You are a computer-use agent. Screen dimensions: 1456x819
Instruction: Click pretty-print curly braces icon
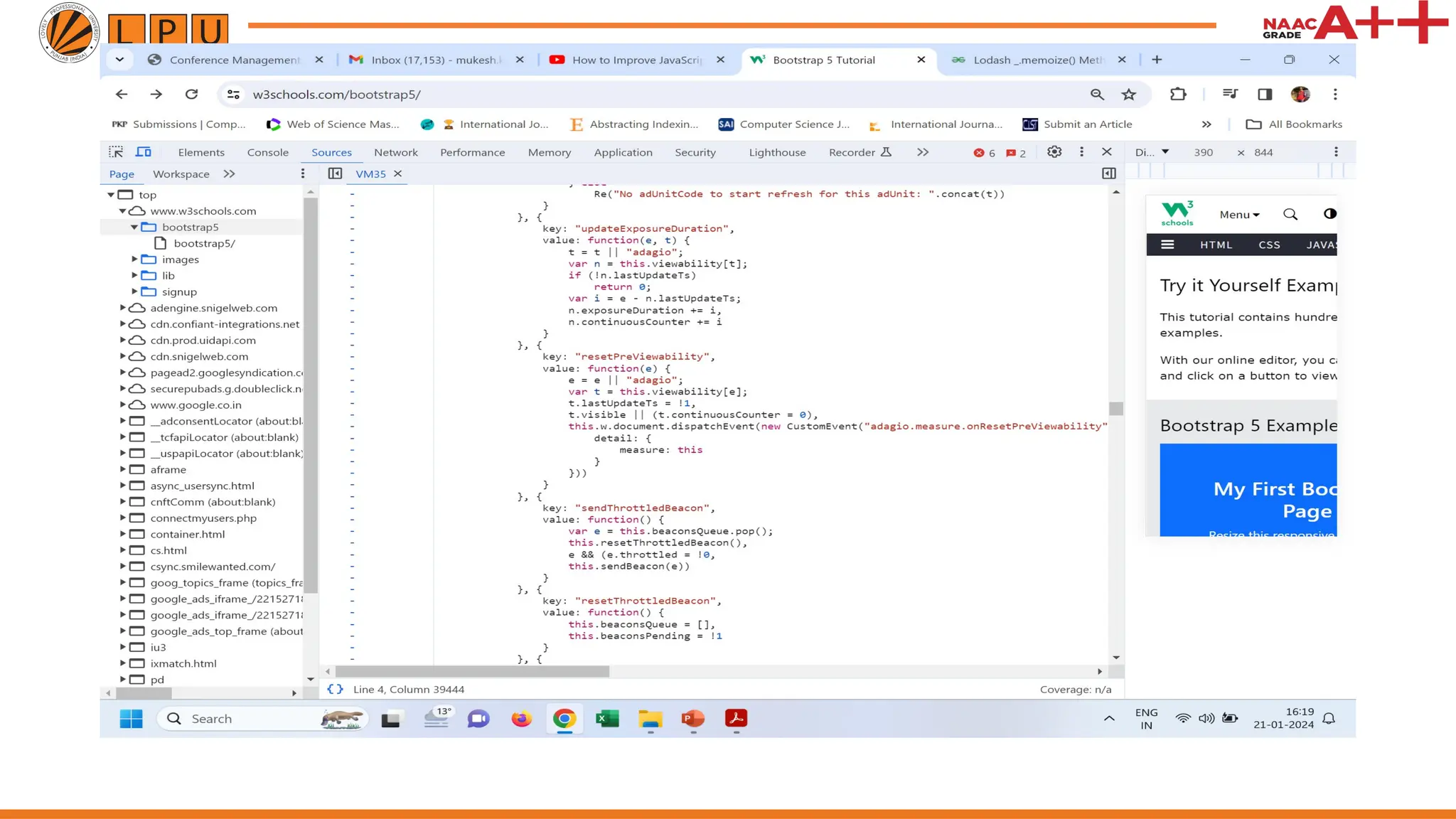[x=335, y=689]
